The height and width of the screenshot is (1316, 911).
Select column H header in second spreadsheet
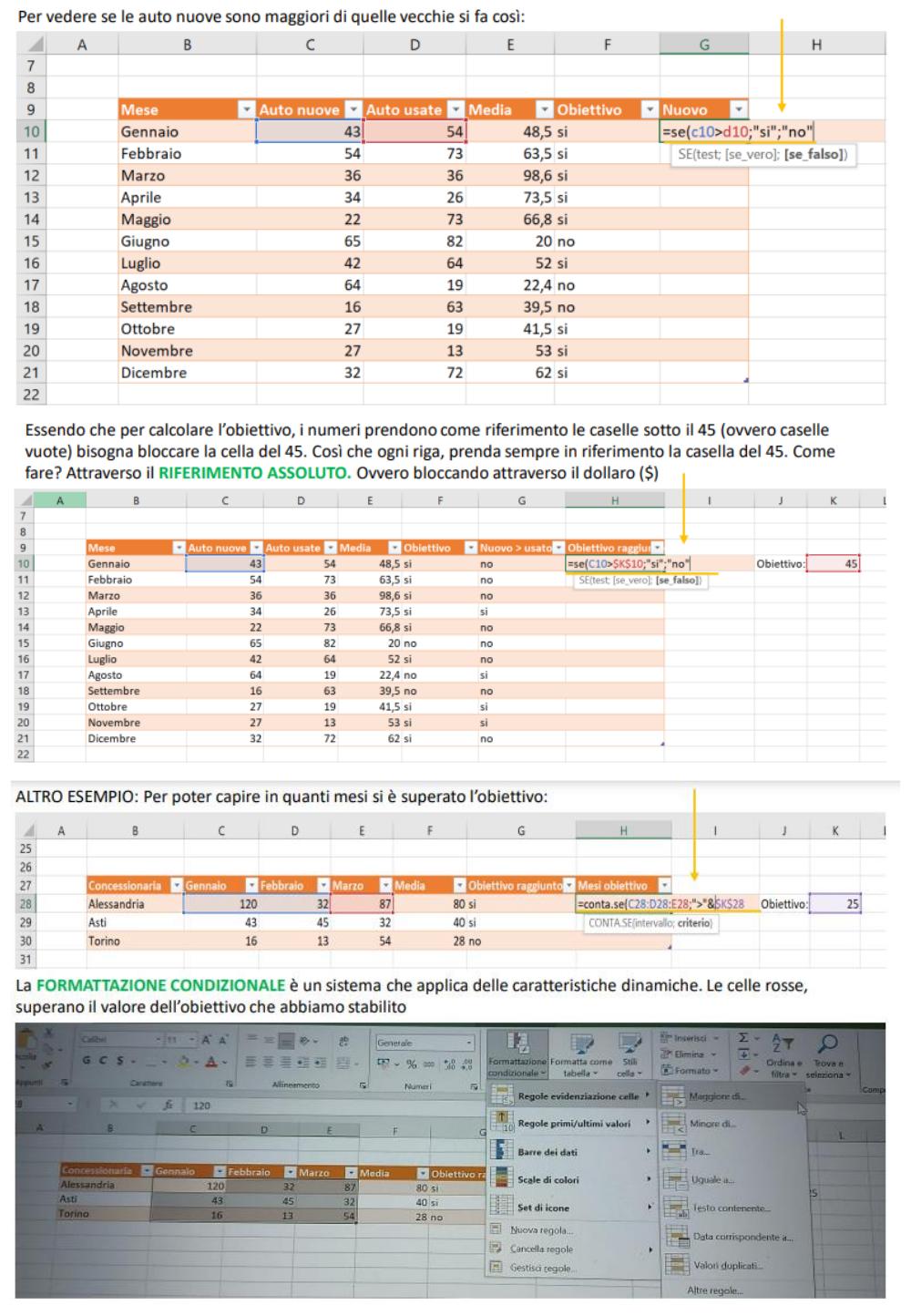pyautogui.click(x=615, y=500)
